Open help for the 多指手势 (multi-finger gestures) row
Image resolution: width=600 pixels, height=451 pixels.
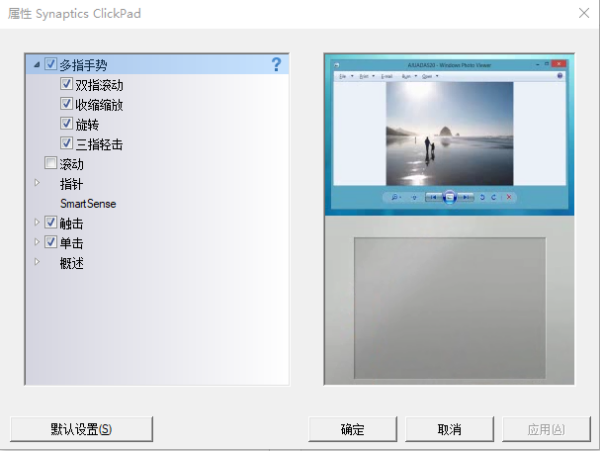[276, 64]
